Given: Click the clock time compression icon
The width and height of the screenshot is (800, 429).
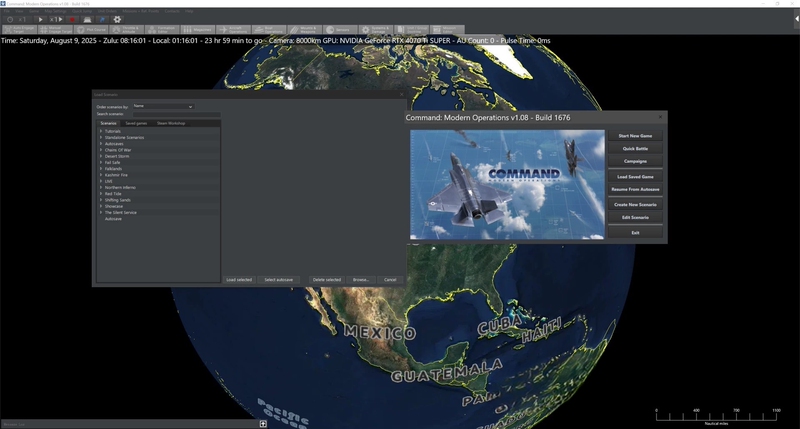Looking at the screenshot, I should click(10, 19).
